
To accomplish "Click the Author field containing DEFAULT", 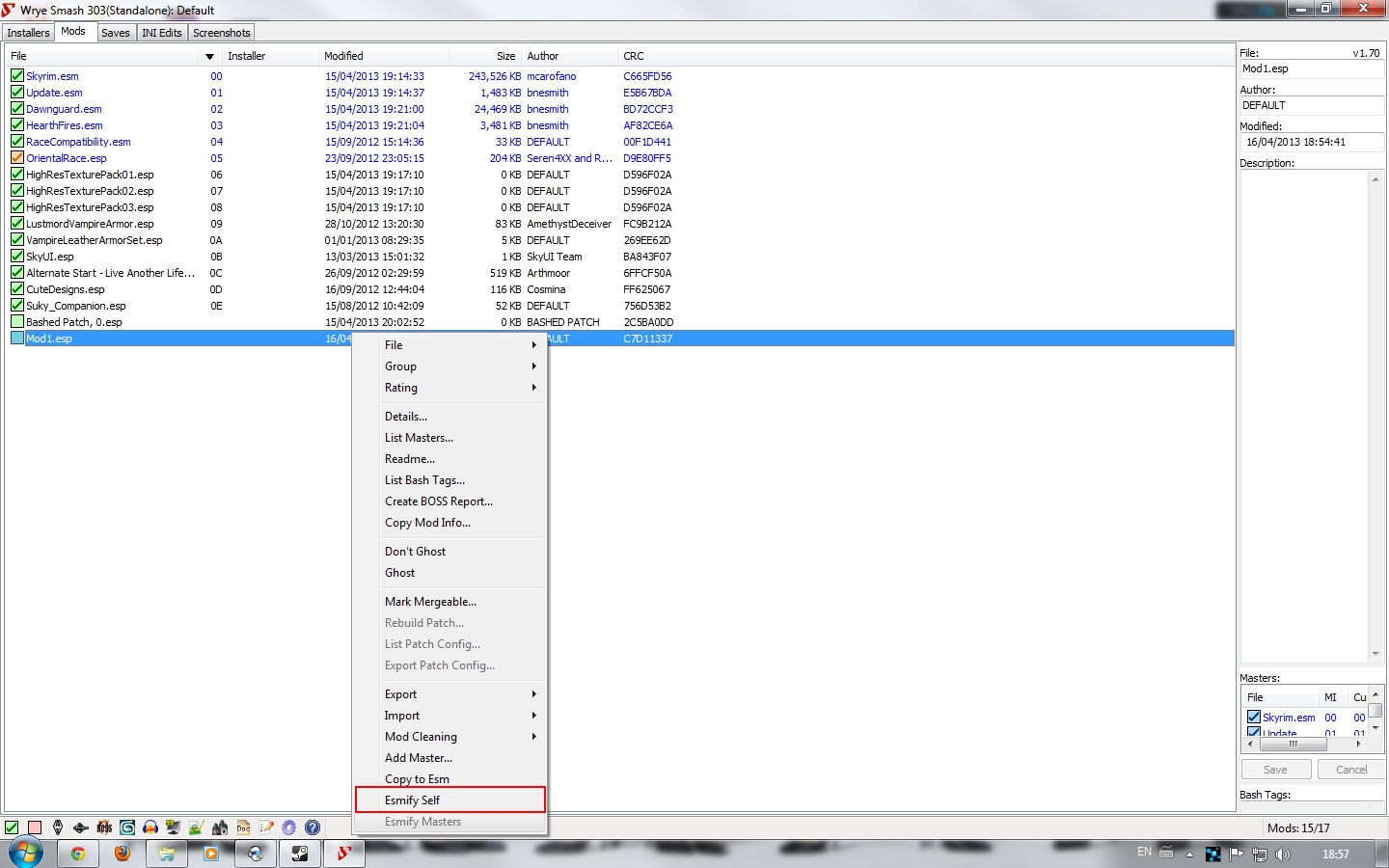I will point(1312,105).
